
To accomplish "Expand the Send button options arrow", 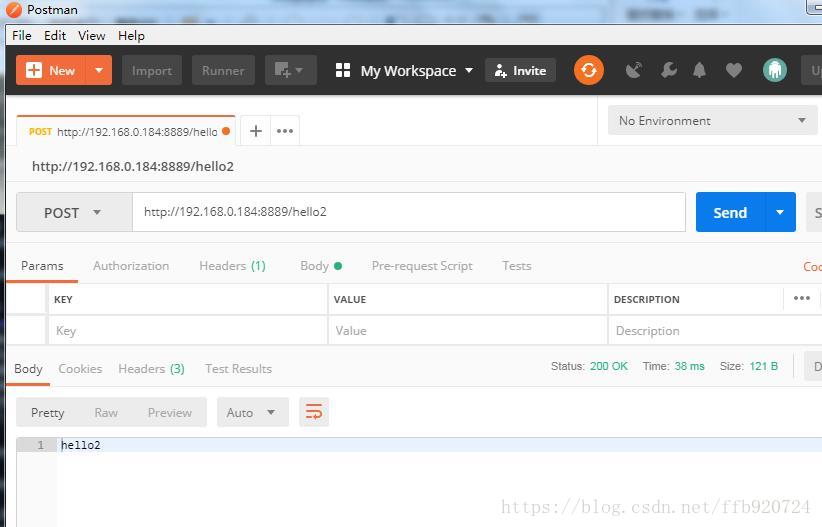I will [780, 212].
